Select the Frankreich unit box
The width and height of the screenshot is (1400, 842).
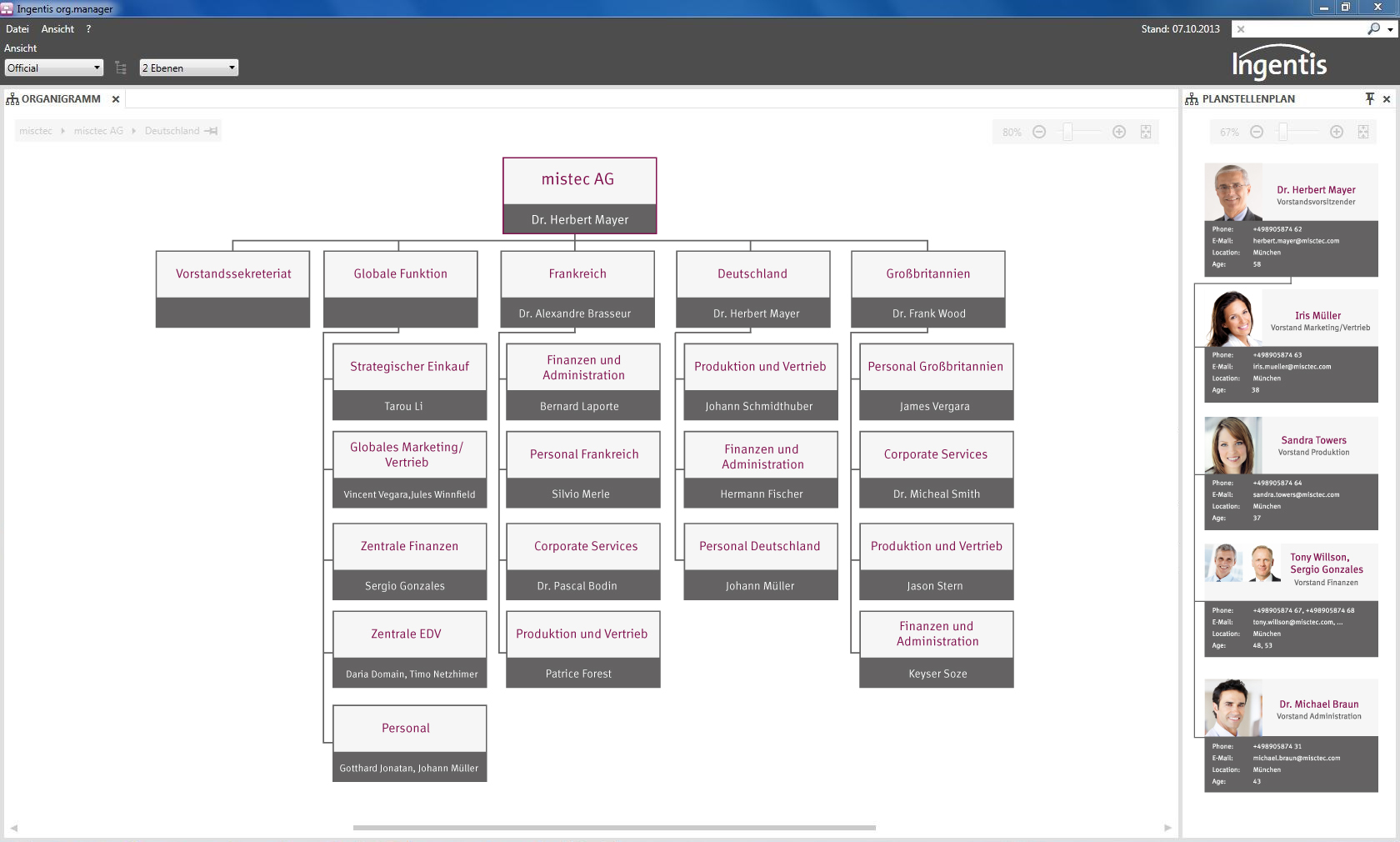pyautogui.click(x=577, y=289)
